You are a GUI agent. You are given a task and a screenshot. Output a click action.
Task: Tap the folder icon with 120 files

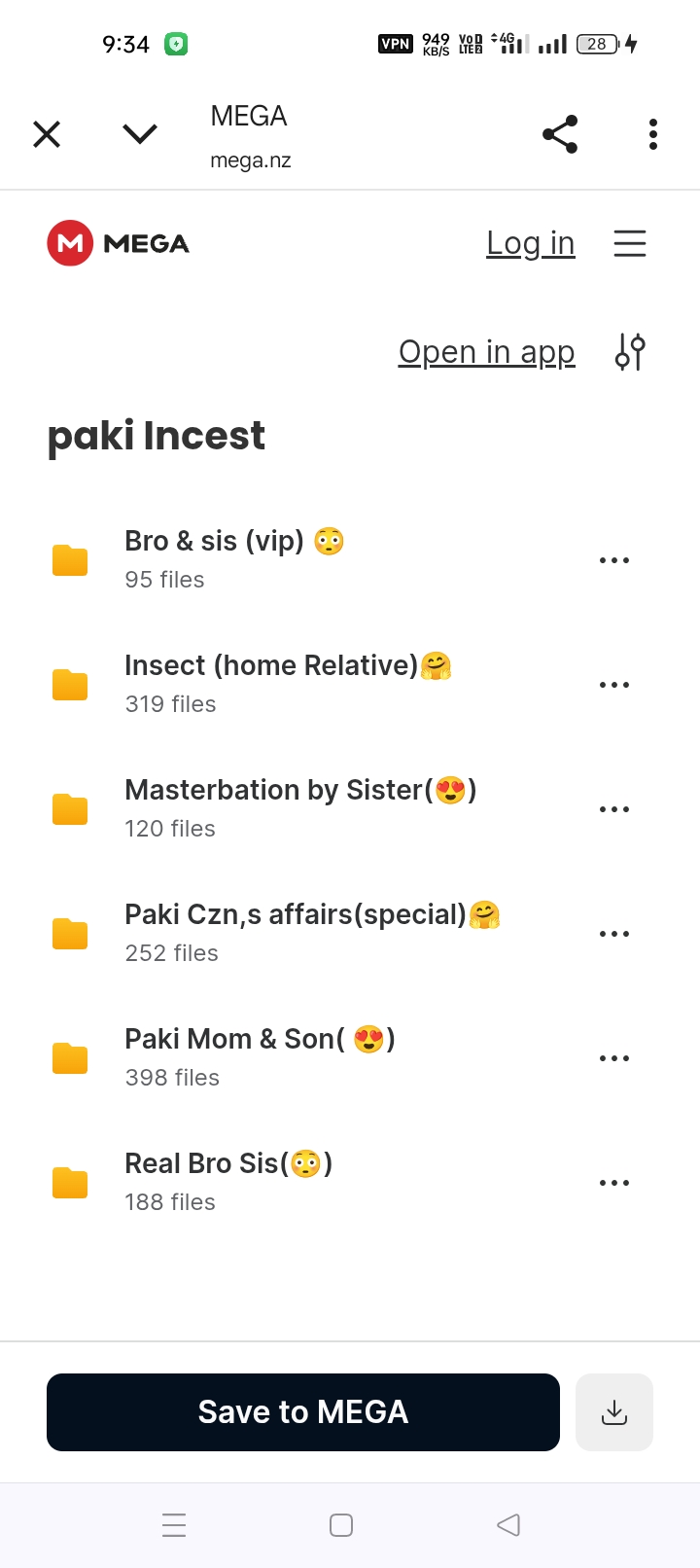tap(70, 809)
